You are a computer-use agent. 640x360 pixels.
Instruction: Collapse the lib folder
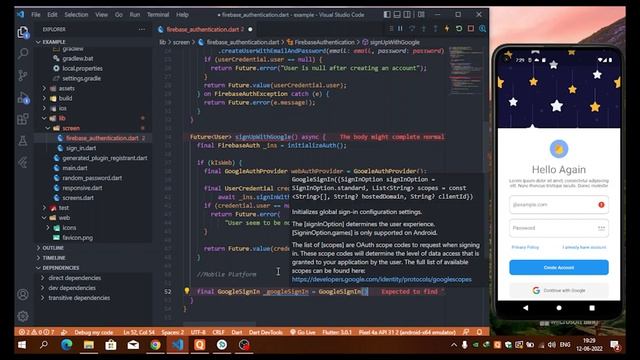pyautogui.click(x=62, y=118)
